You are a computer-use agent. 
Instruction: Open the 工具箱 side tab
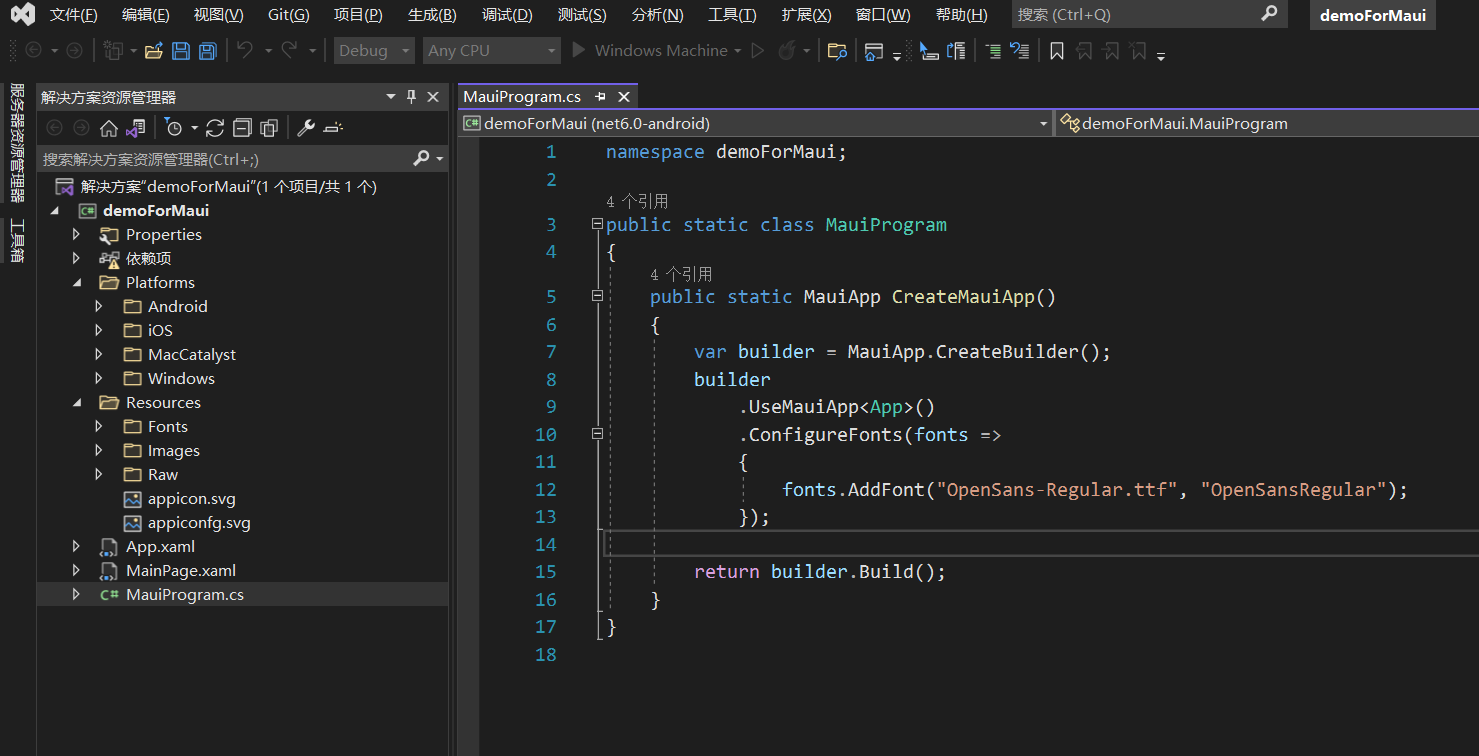tap(17, 241)
